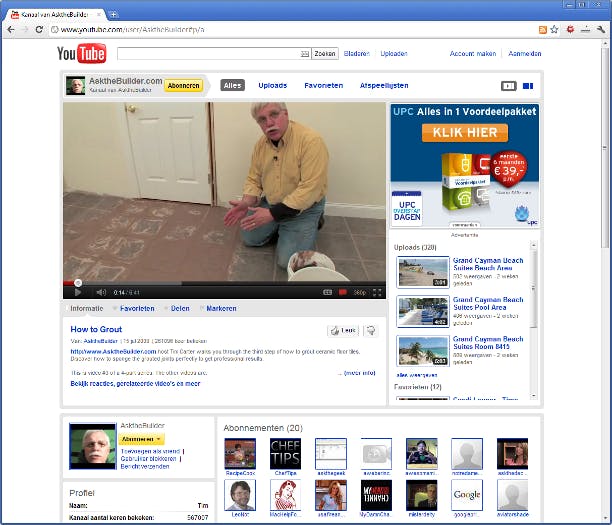Viewport: 612px width, 525px height.
Task: Toggle captions button in video player
Action: pyautogui.click(x=327, y=292)
